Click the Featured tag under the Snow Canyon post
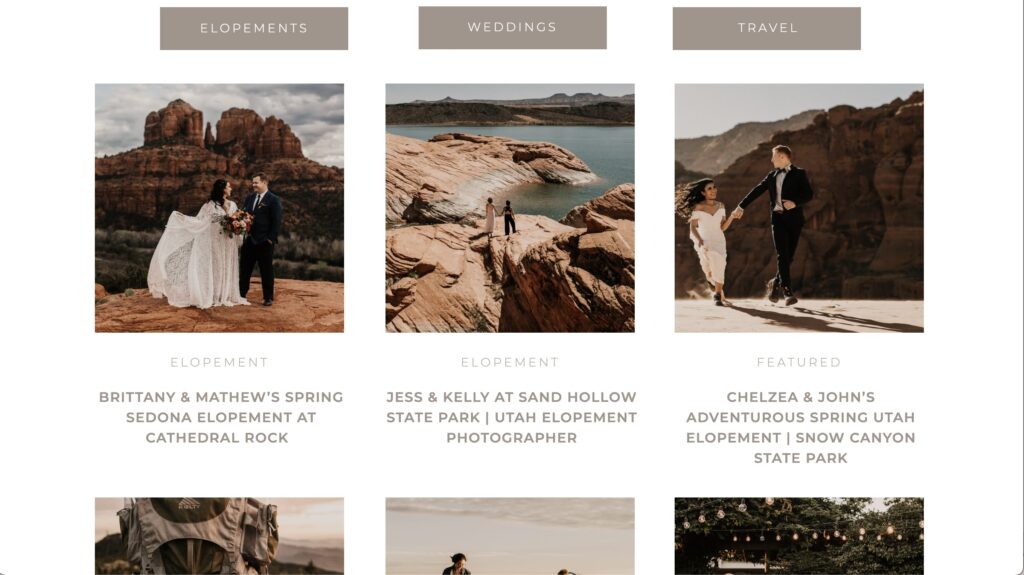The image size is (1024, 575). (x=799, y=362)
